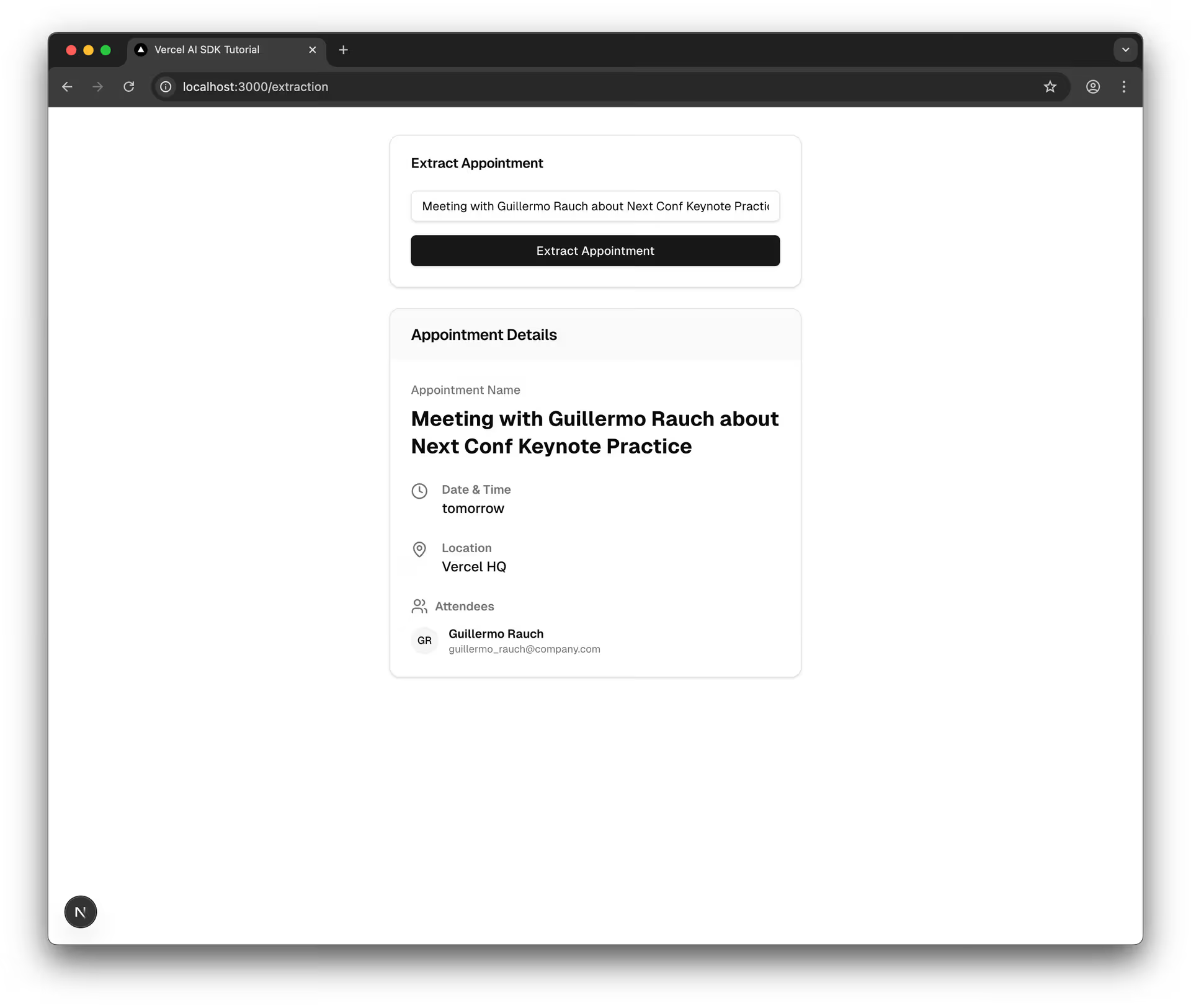Bookmark this page with the star icon
The image size is (1191, 1008).
[x=1050, y=87]
